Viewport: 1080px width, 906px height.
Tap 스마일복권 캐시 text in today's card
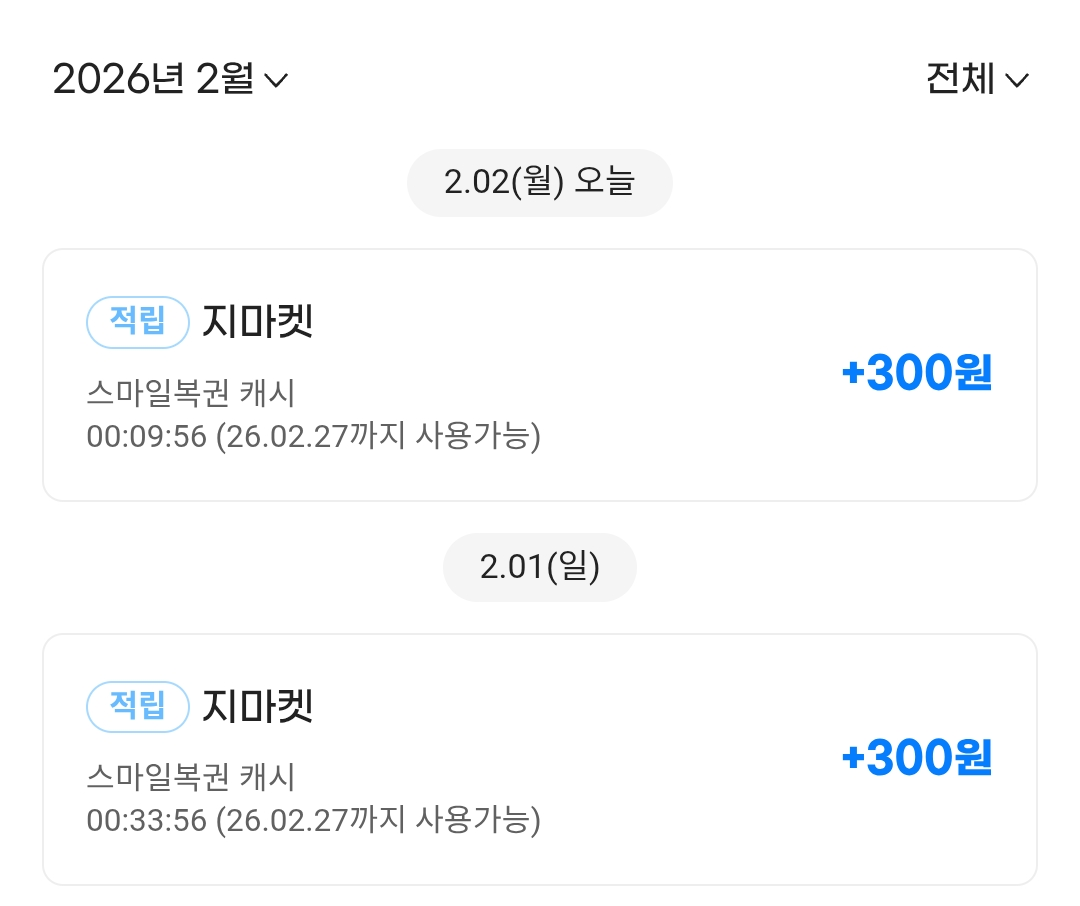(191, 393)
